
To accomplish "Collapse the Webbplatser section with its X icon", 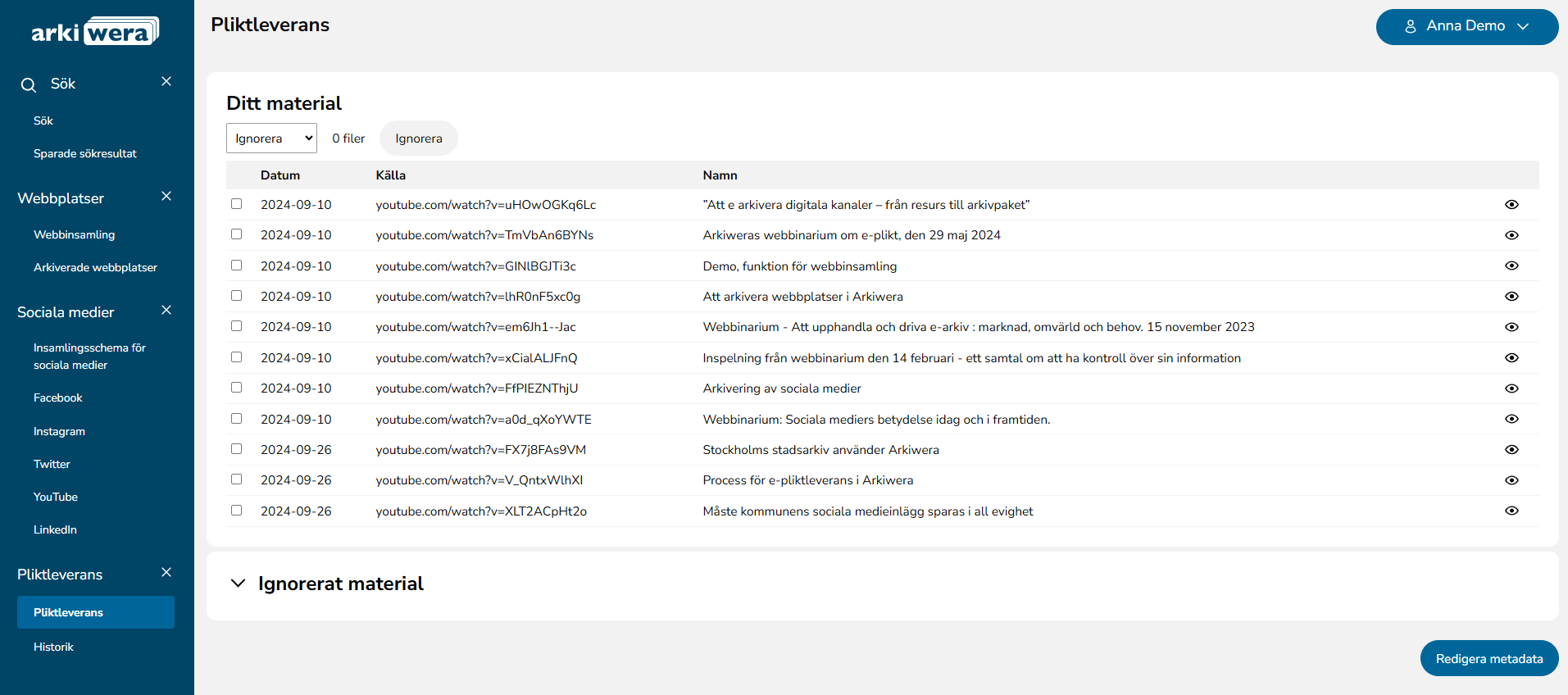I will click(166, 197).
